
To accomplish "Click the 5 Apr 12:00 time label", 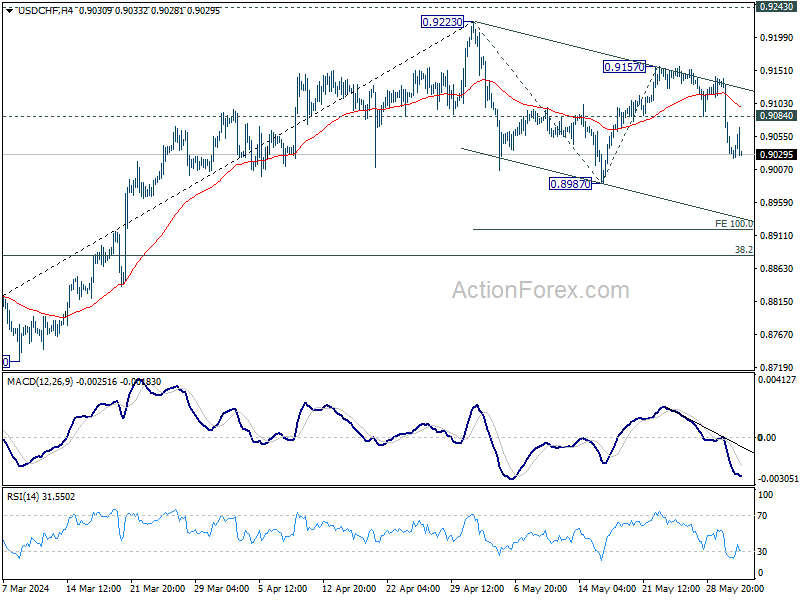I will click(283, 588).
